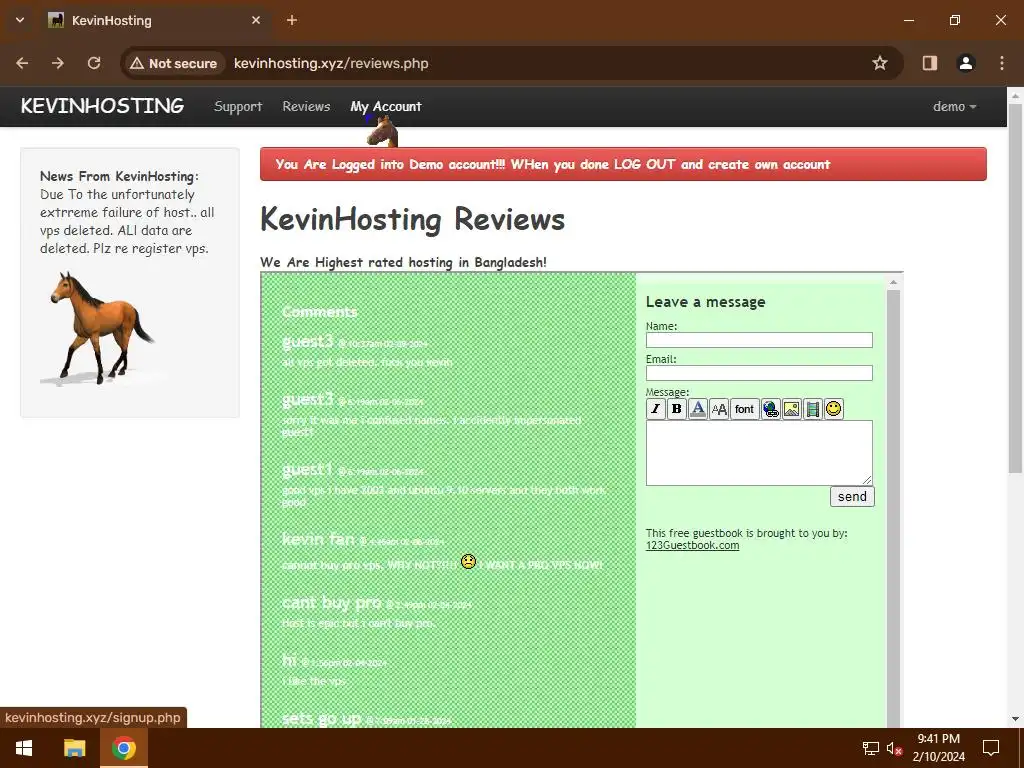
Task: Open the My Account page
Action: pos(386,106)
